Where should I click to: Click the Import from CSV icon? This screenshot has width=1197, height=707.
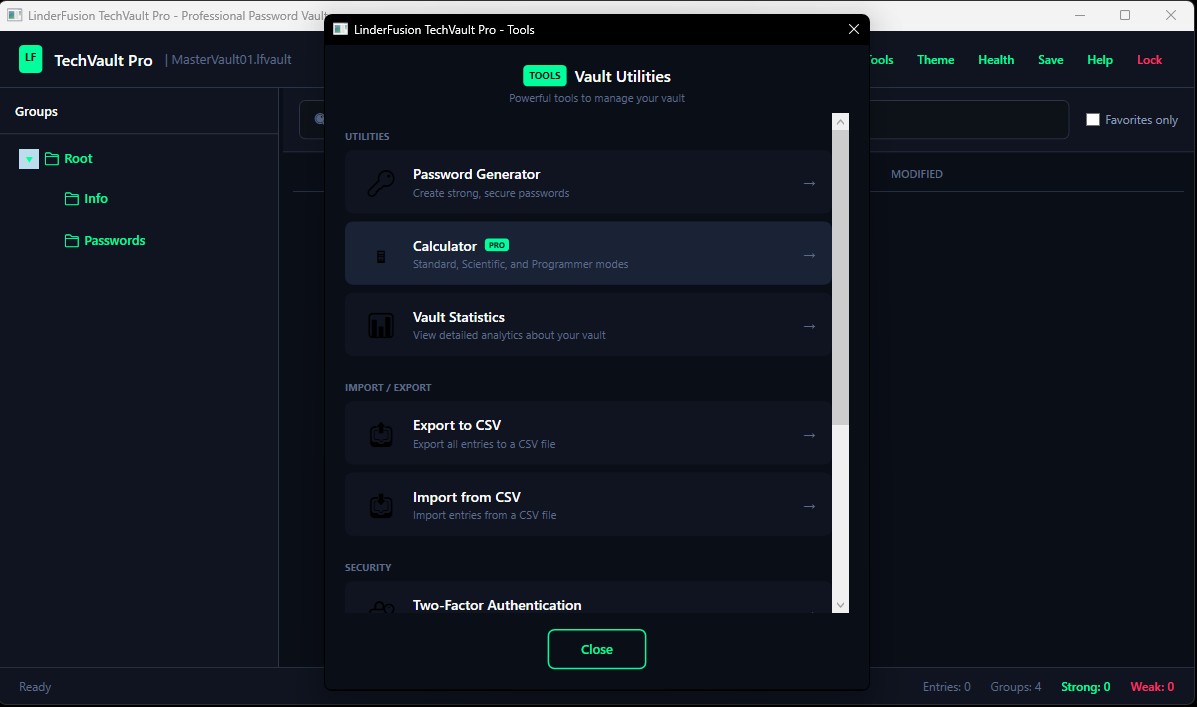[x=381, y=506]
